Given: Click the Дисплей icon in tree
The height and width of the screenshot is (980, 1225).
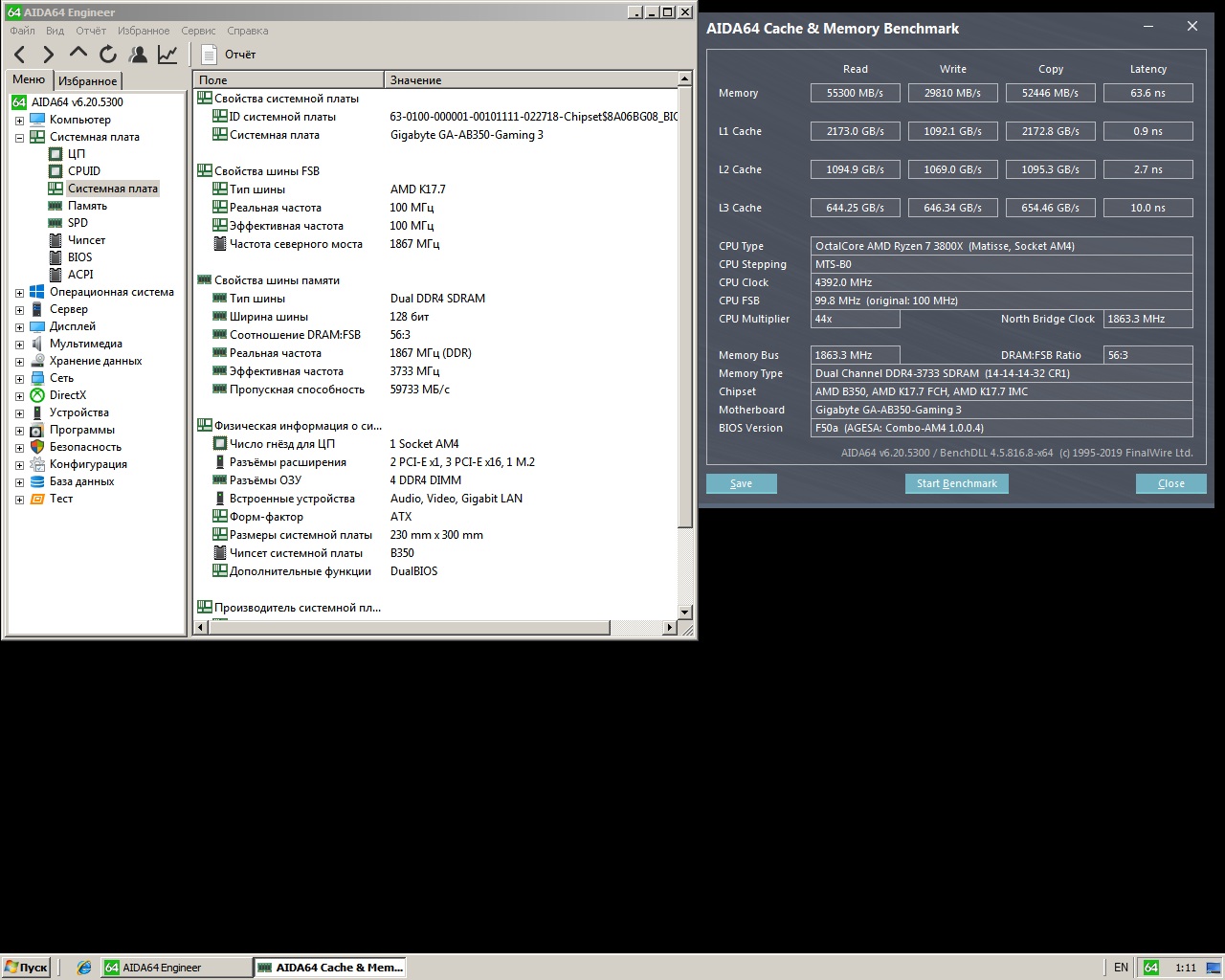Looking at the screenshot, I should [37, 326].
